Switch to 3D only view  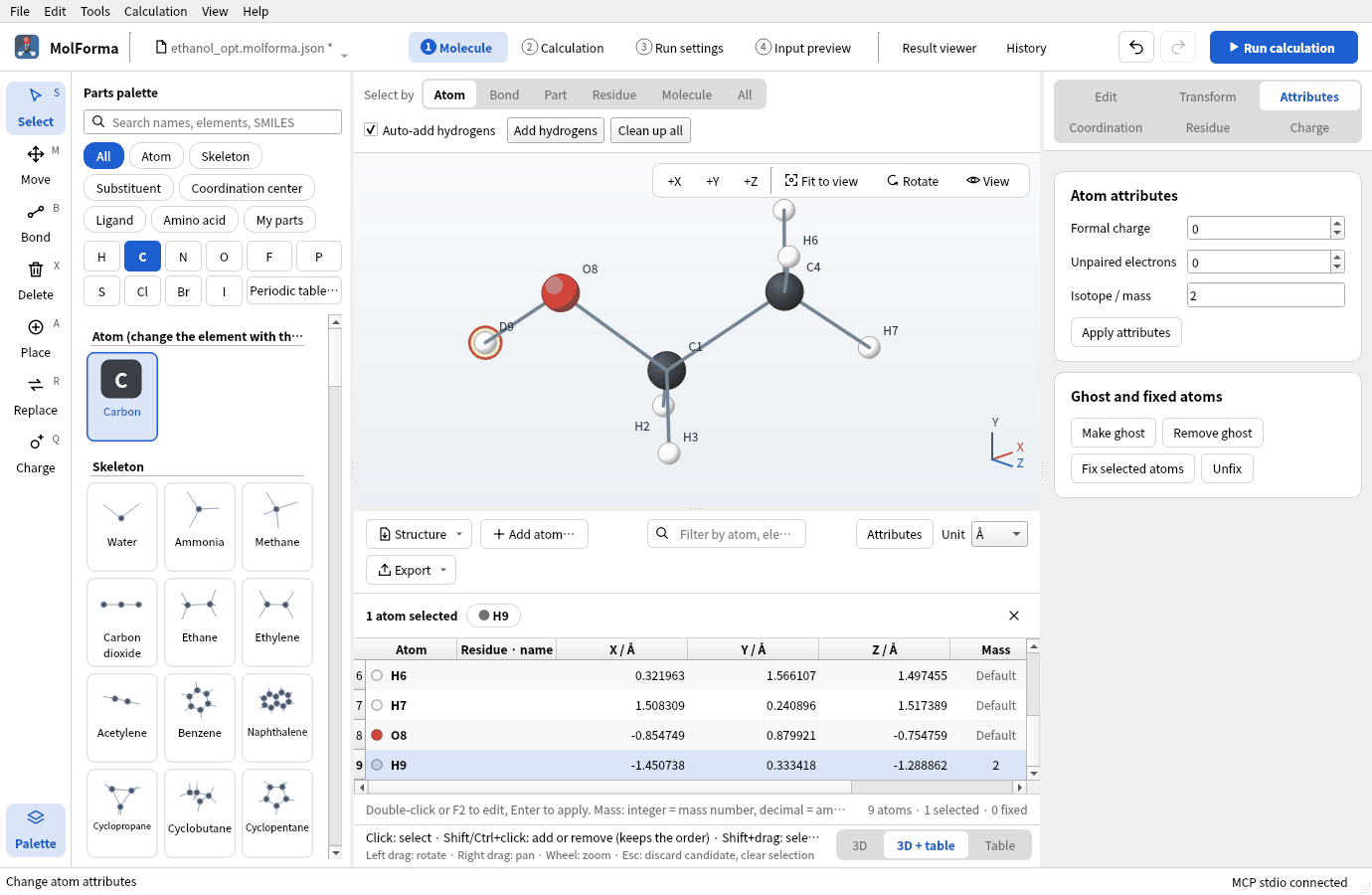coord(860,845)
